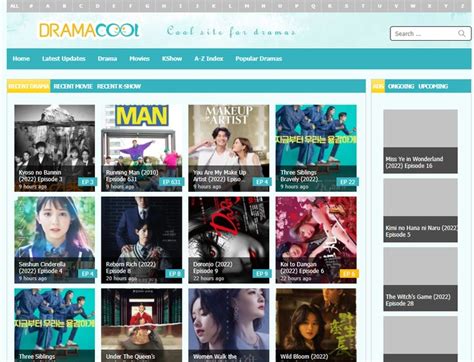
Task: Open Doronjo (2022) Episode 9 poster
Action: pyautogui.click(x=229, y=240)
